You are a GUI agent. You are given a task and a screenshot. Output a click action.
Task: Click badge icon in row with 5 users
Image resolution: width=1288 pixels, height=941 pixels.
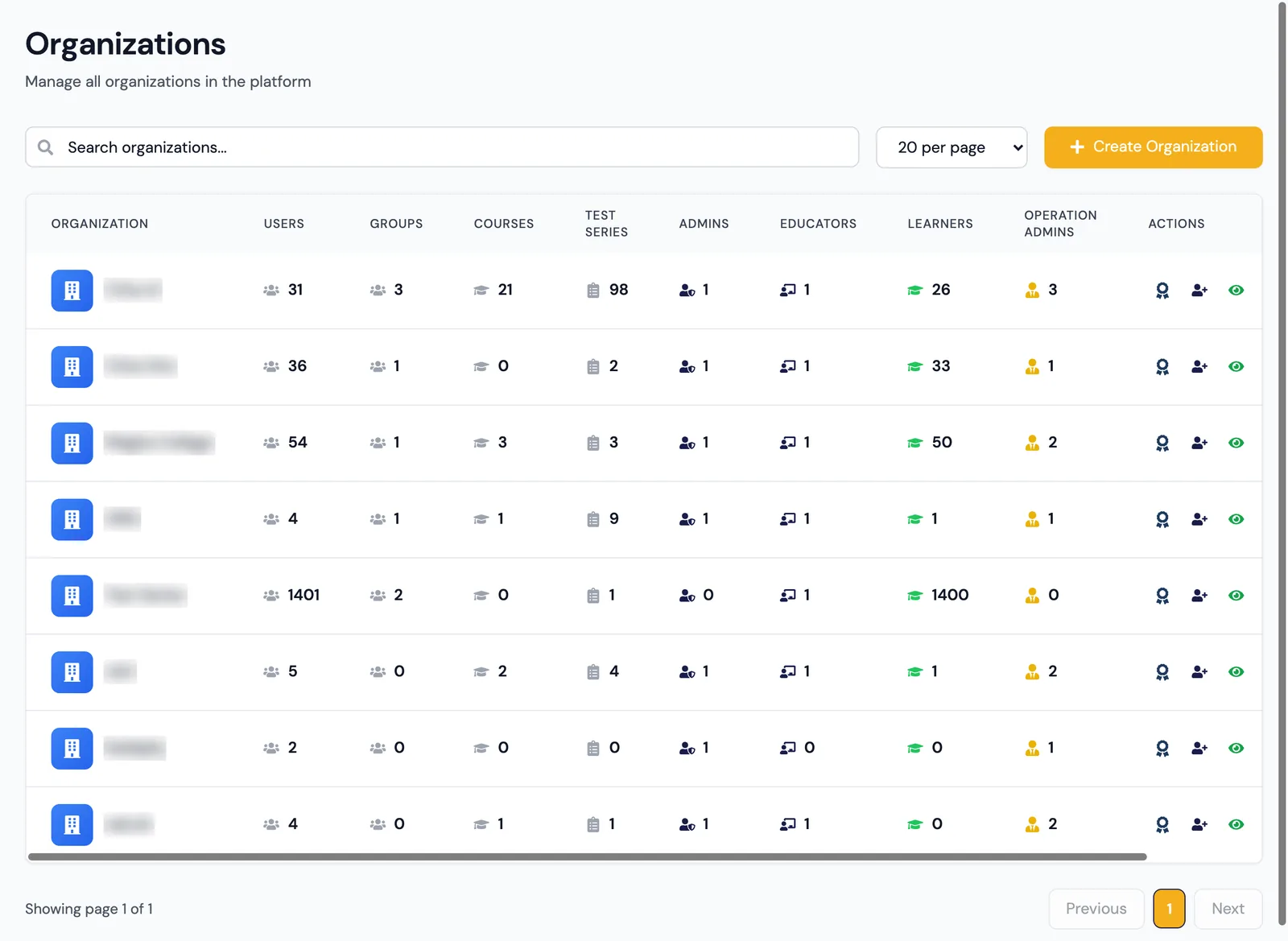tap(1162, 672)
